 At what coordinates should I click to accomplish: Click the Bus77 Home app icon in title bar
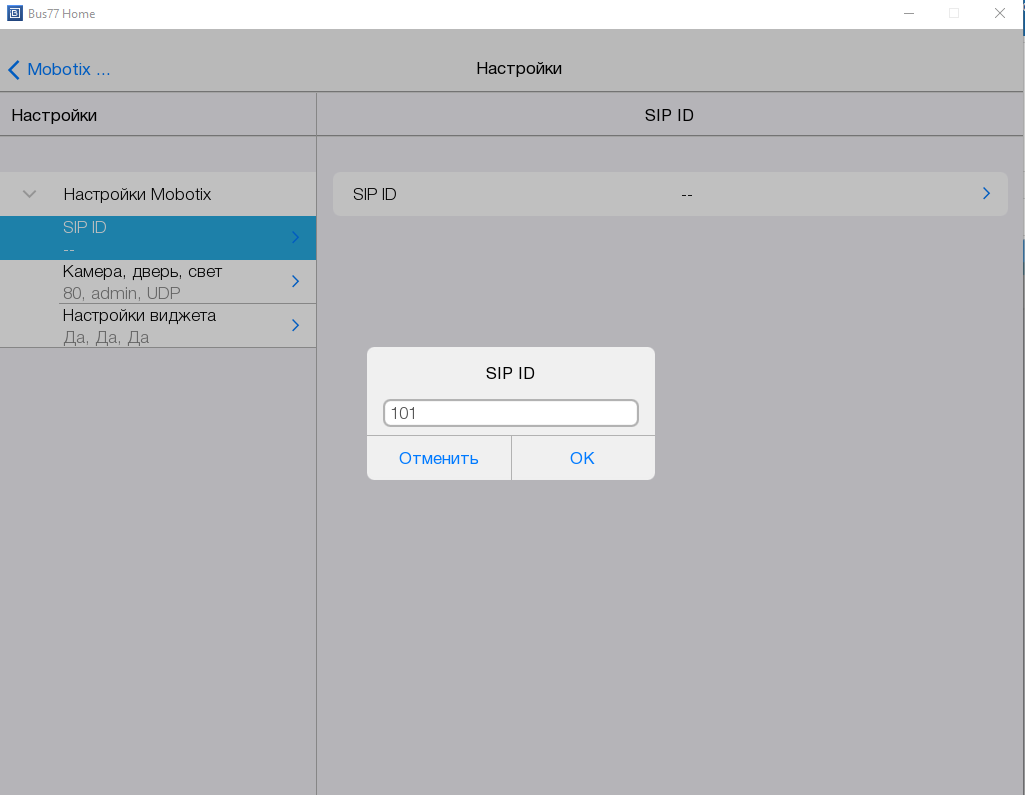point(14,14)
